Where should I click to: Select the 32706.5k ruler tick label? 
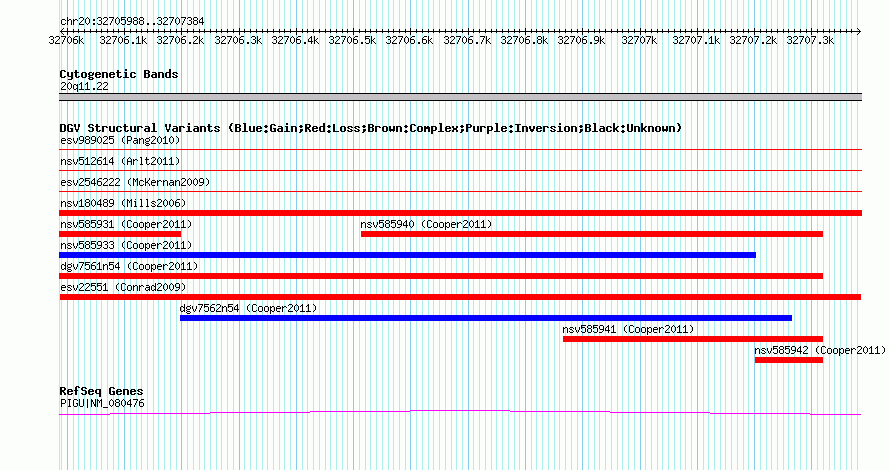(x=352, y=40)
